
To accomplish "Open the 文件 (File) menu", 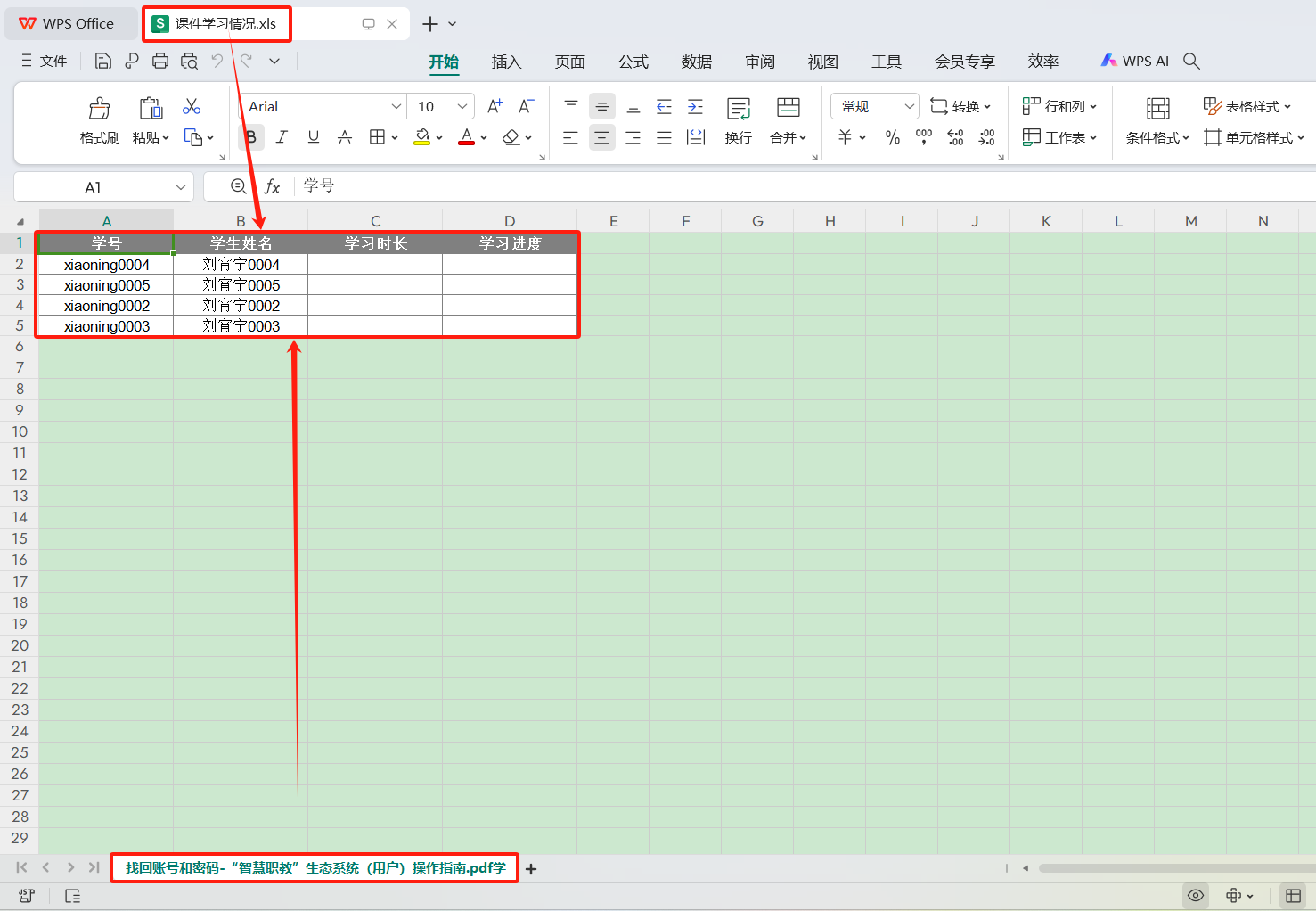I will click(x=45, y=61).
